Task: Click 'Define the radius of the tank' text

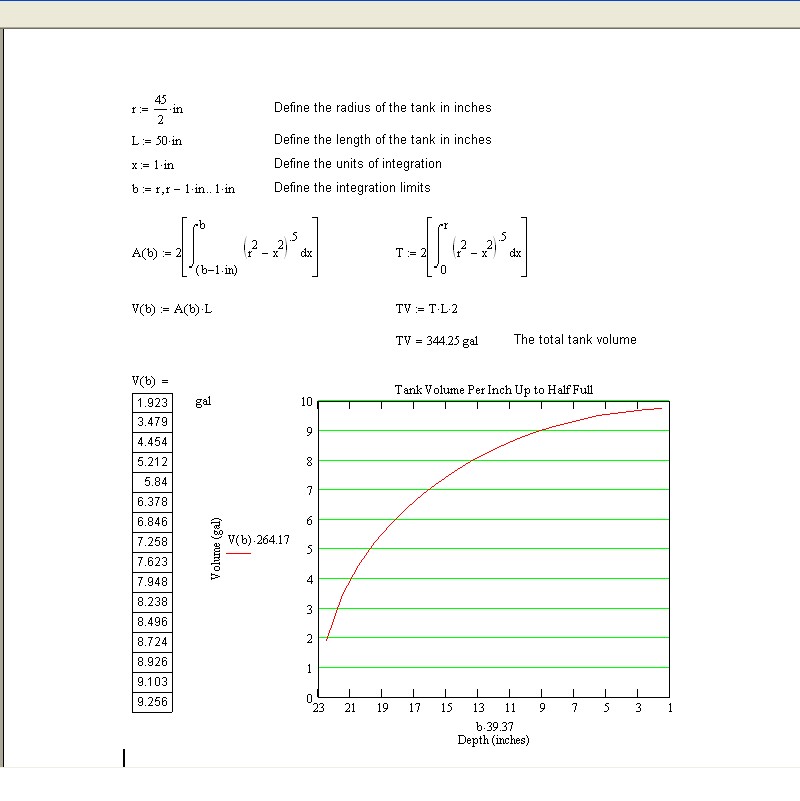Action: (x=382, y=108)
